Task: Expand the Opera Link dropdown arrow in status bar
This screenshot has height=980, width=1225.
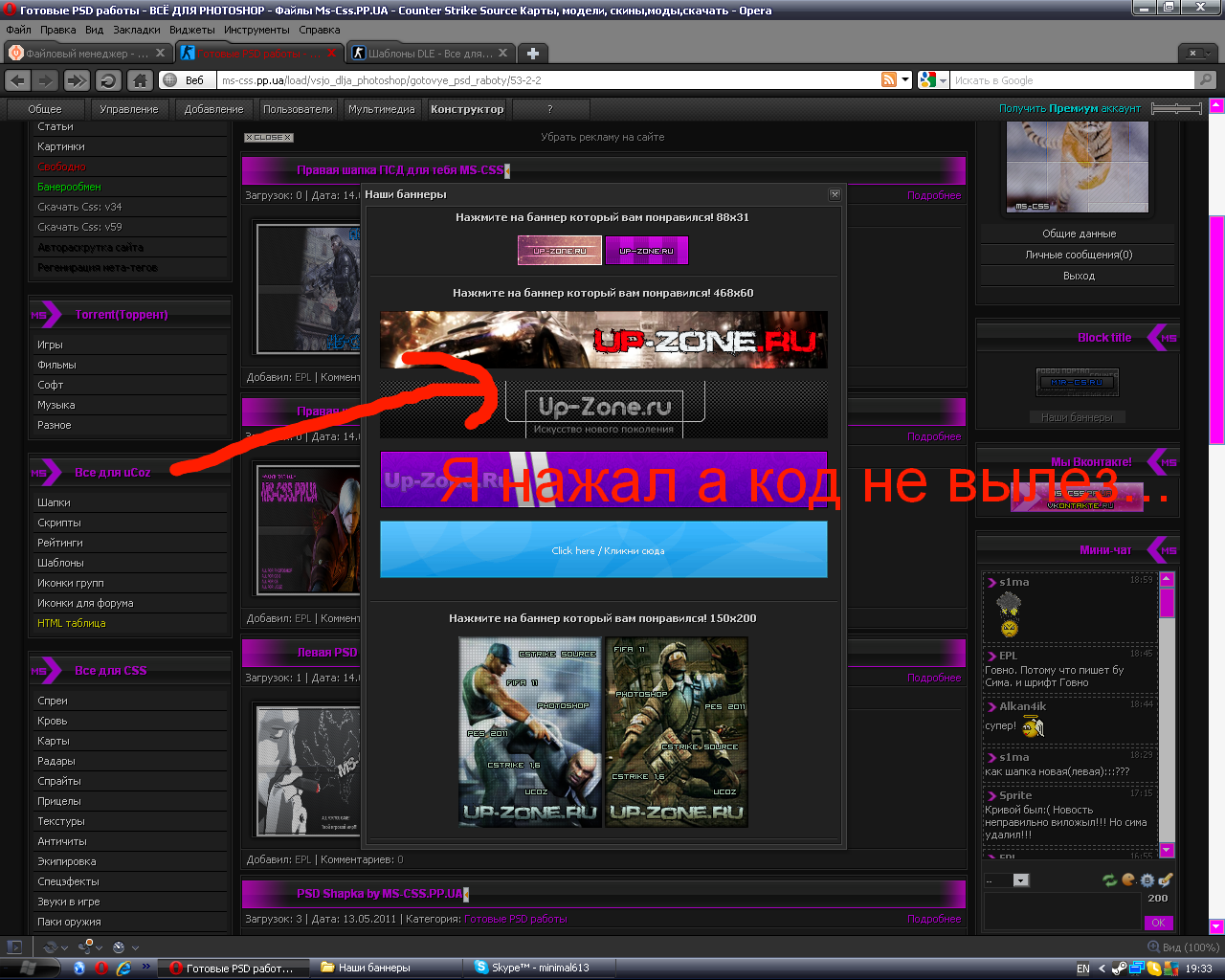Action: (65, 947)
